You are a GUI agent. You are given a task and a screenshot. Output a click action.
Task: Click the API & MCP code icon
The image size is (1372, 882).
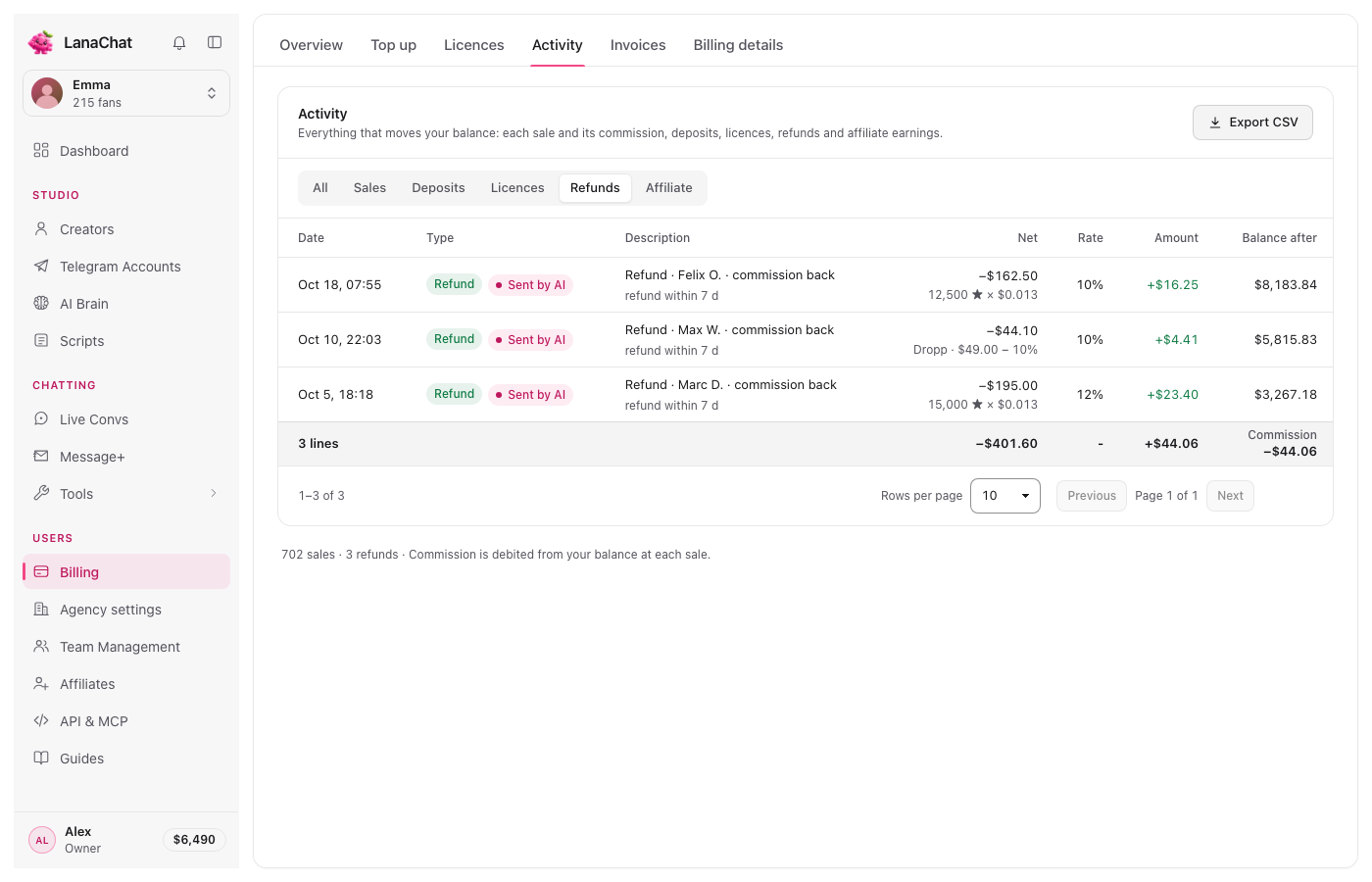tap(41, 720)
